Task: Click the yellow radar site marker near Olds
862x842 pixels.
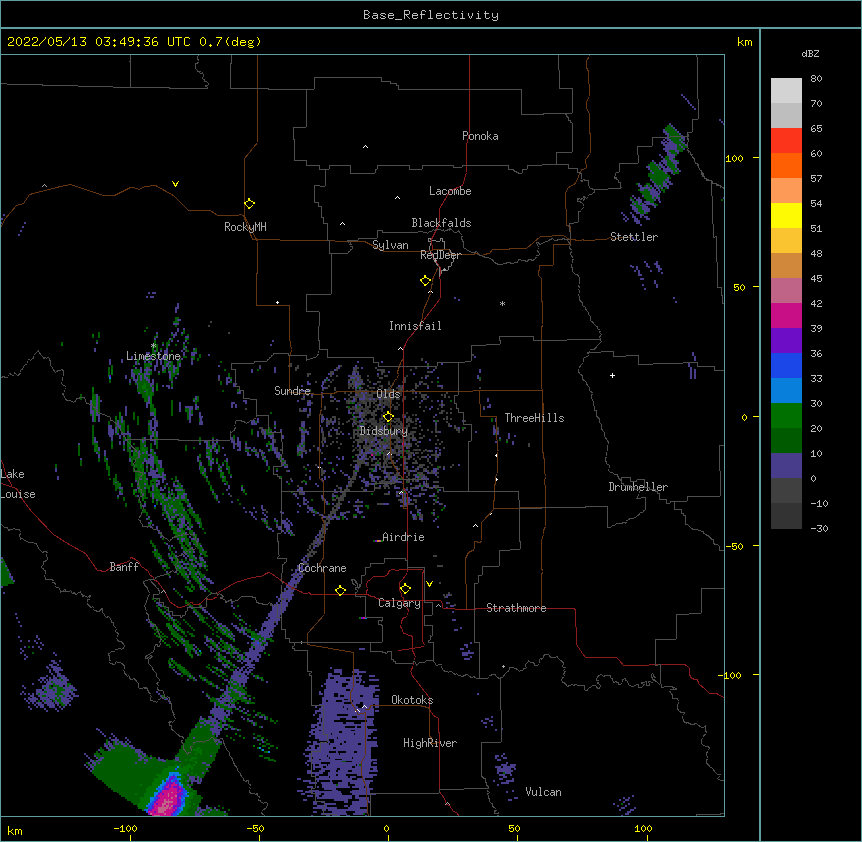Action: (x=388, y=417)
